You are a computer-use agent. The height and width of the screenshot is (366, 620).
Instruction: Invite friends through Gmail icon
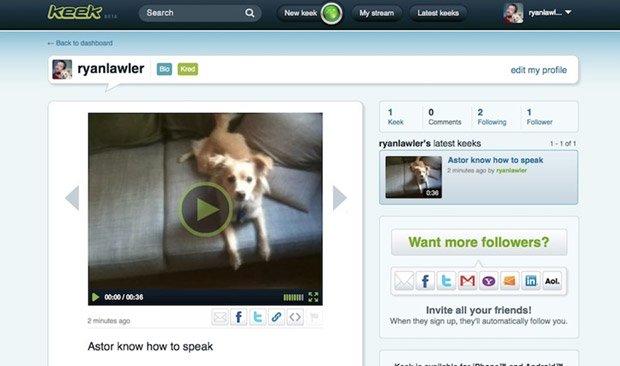pyautogui.click(x=467, y=281)
